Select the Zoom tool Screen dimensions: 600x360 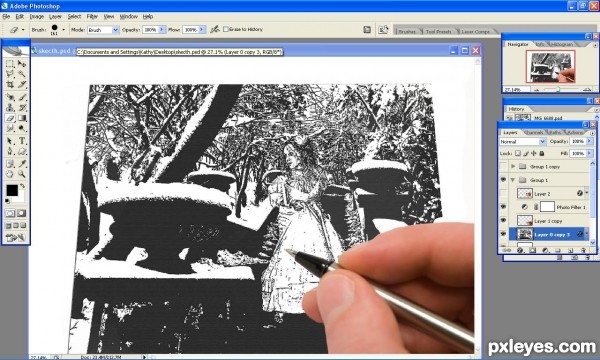22,174
